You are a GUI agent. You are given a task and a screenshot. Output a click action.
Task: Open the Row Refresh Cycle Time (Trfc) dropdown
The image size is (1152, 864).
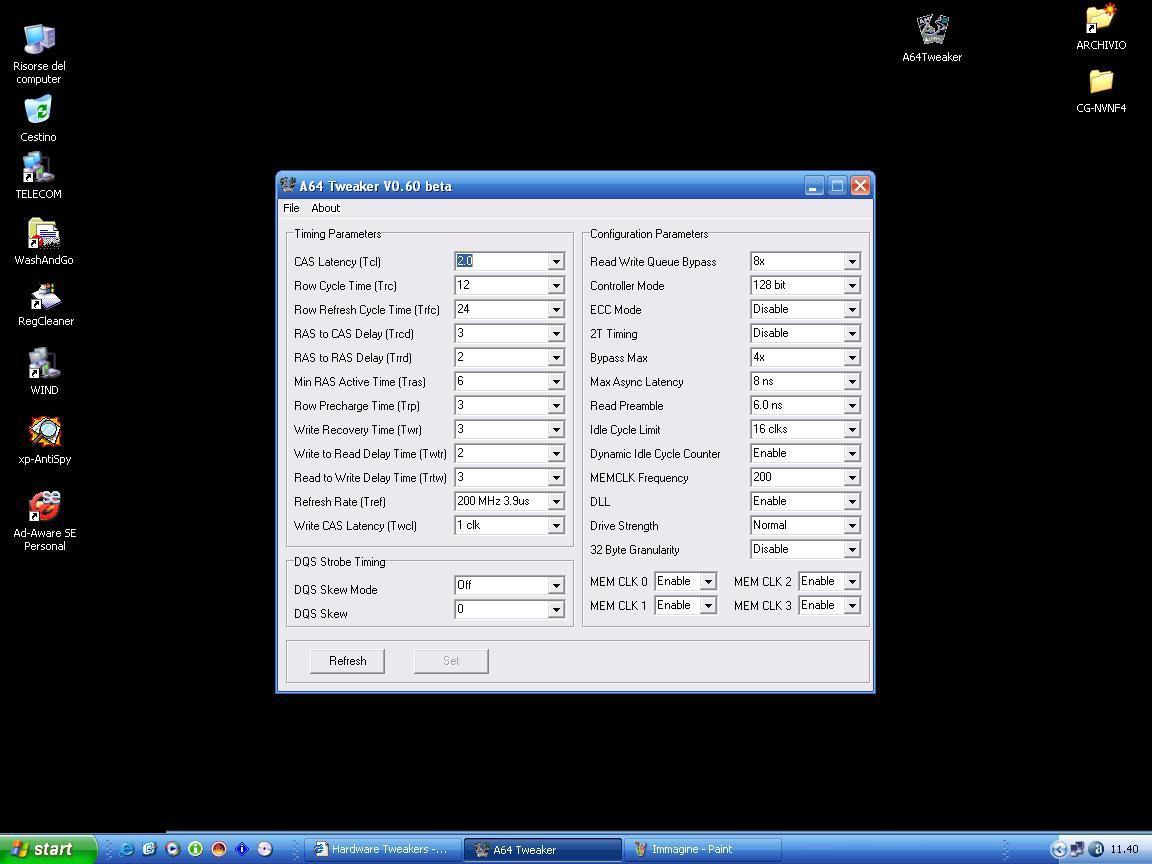pos(556,309)
